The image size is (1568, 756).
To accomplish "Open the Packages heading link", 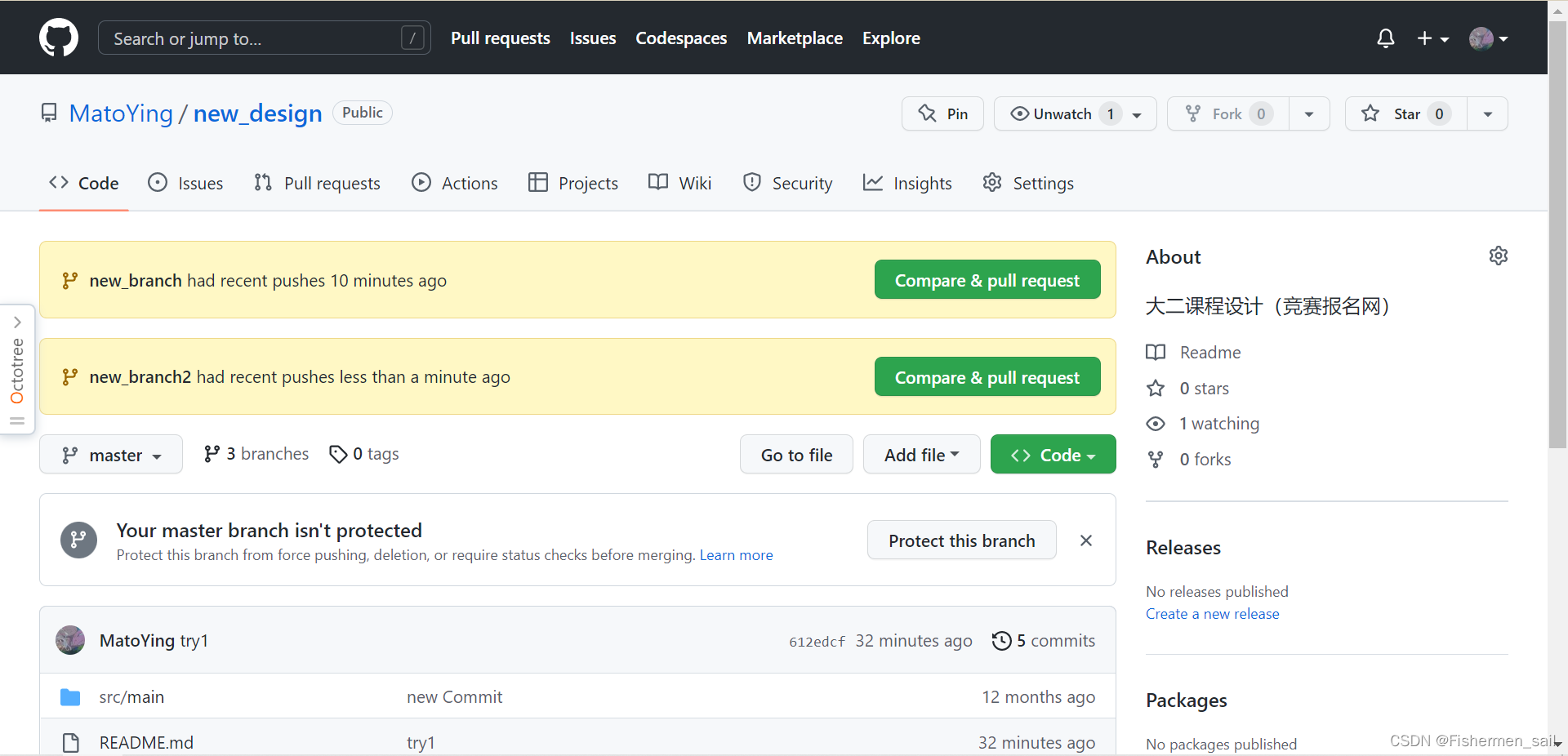I will (x=1186, y=700).
